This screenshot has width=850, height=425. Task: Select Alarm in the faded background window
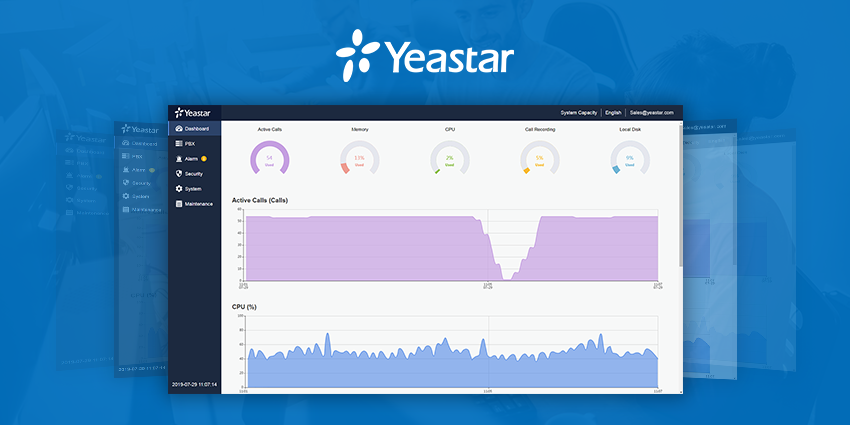pos(138,170)
